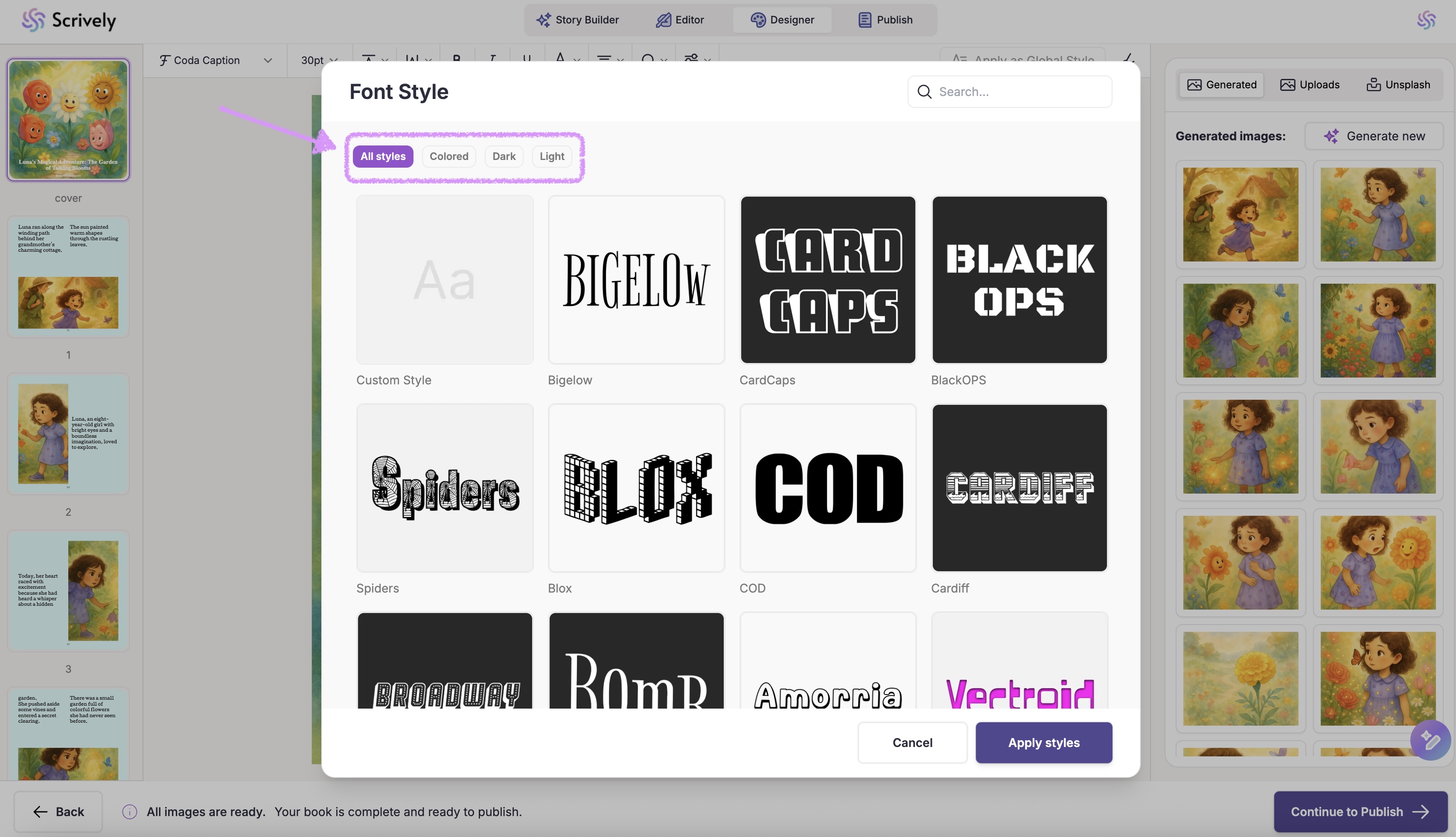Choose the CardCaps font style tile
The width and height of the screenshot is (1456, 837).
tap(827, 280)
